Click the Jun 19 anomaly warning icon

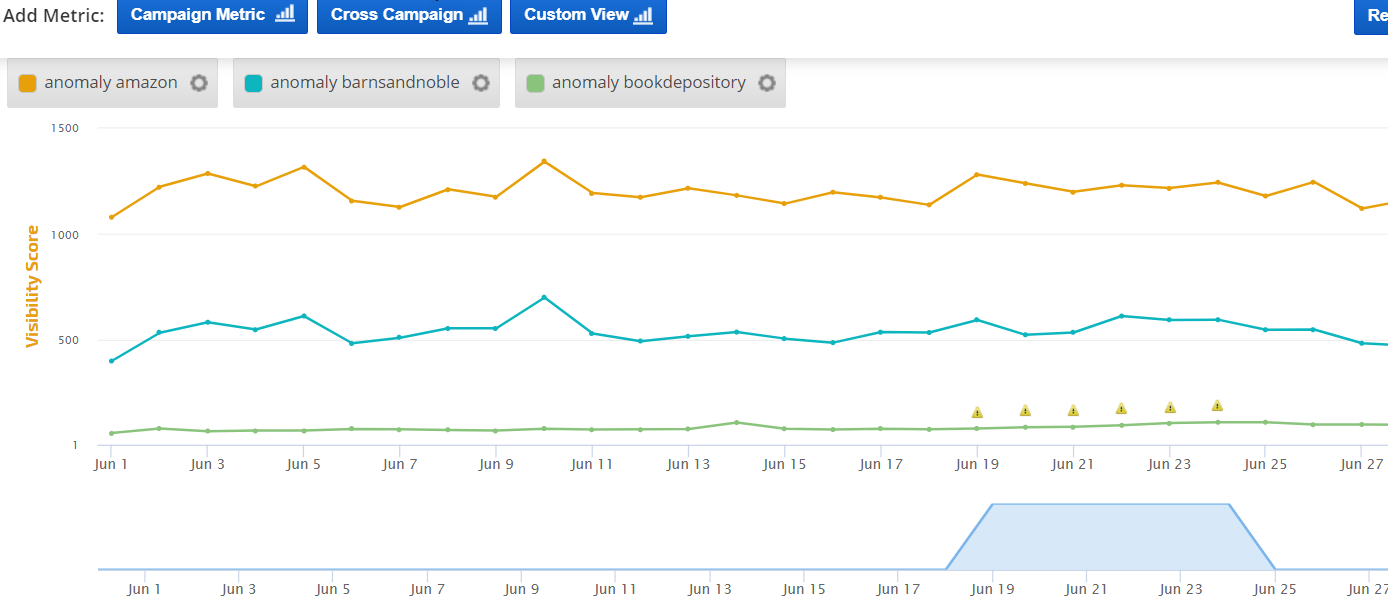pyautogui.click(x=977, y=412)
